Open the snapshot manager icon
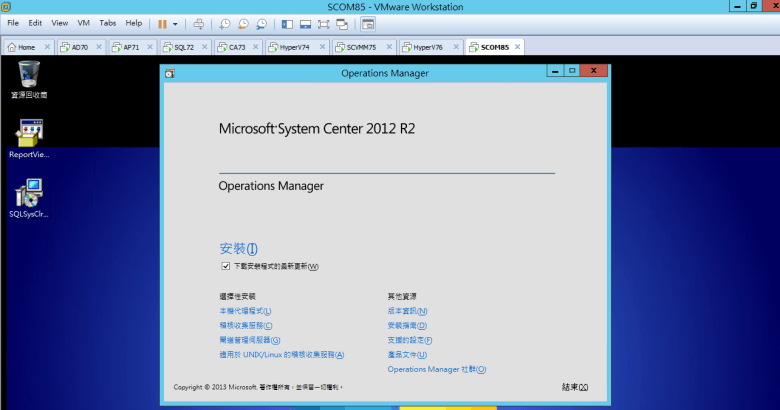 point(262,23)
